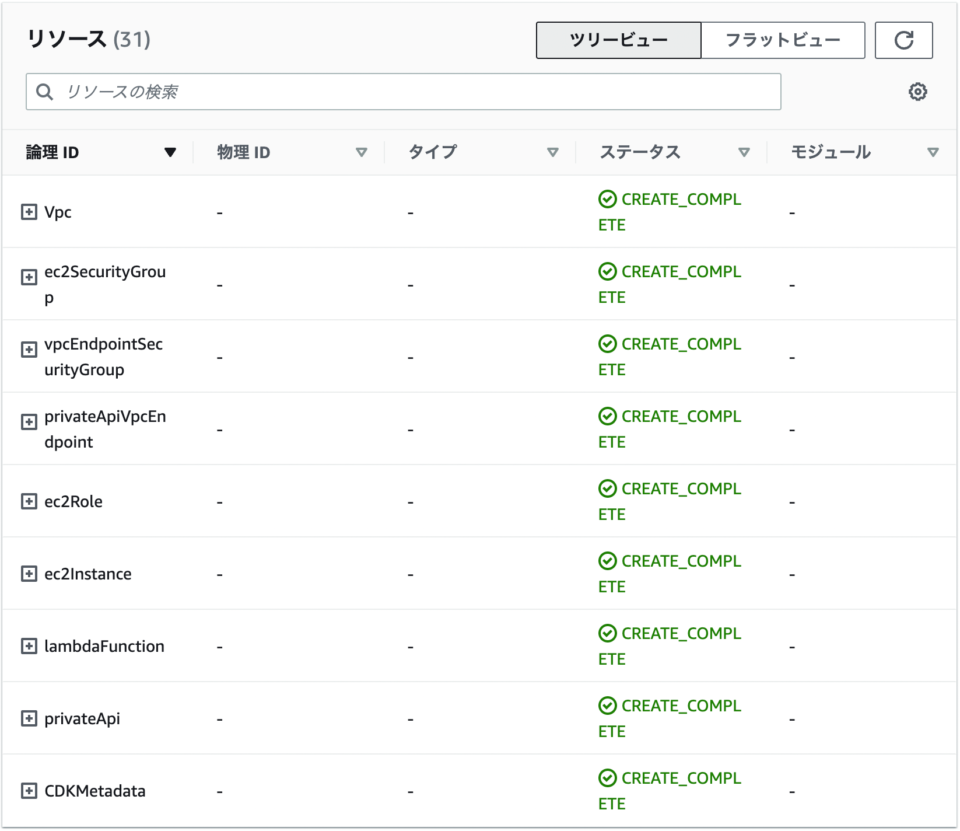960x831 pixels.
Task: Click the search magnifier icon
Action: pos(44,92)
